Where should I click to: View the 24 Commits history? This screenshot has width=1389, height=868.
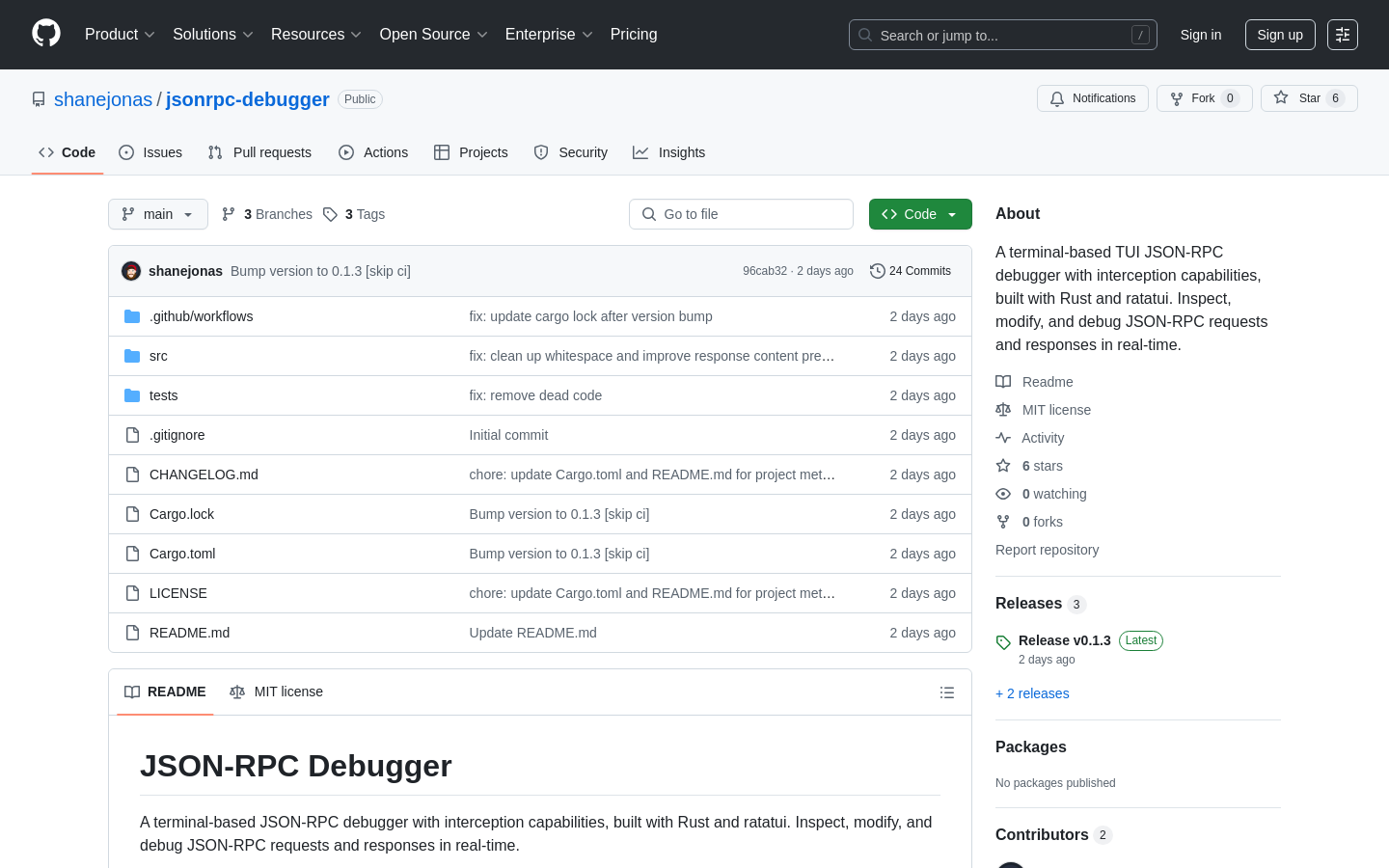[911, 271]
